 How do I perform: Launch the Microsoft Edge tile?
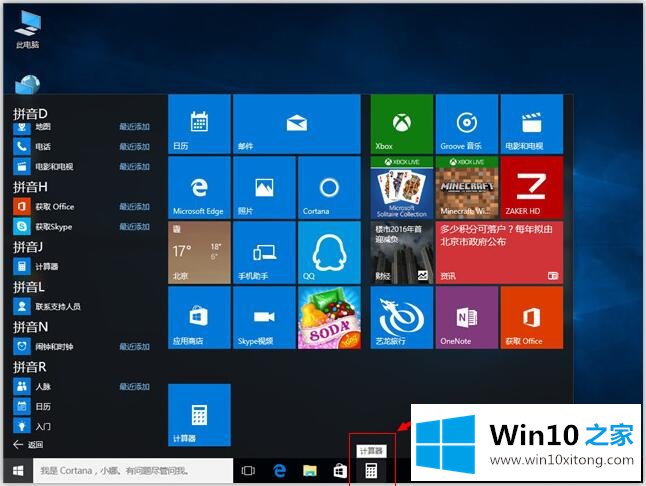[199, 187]
